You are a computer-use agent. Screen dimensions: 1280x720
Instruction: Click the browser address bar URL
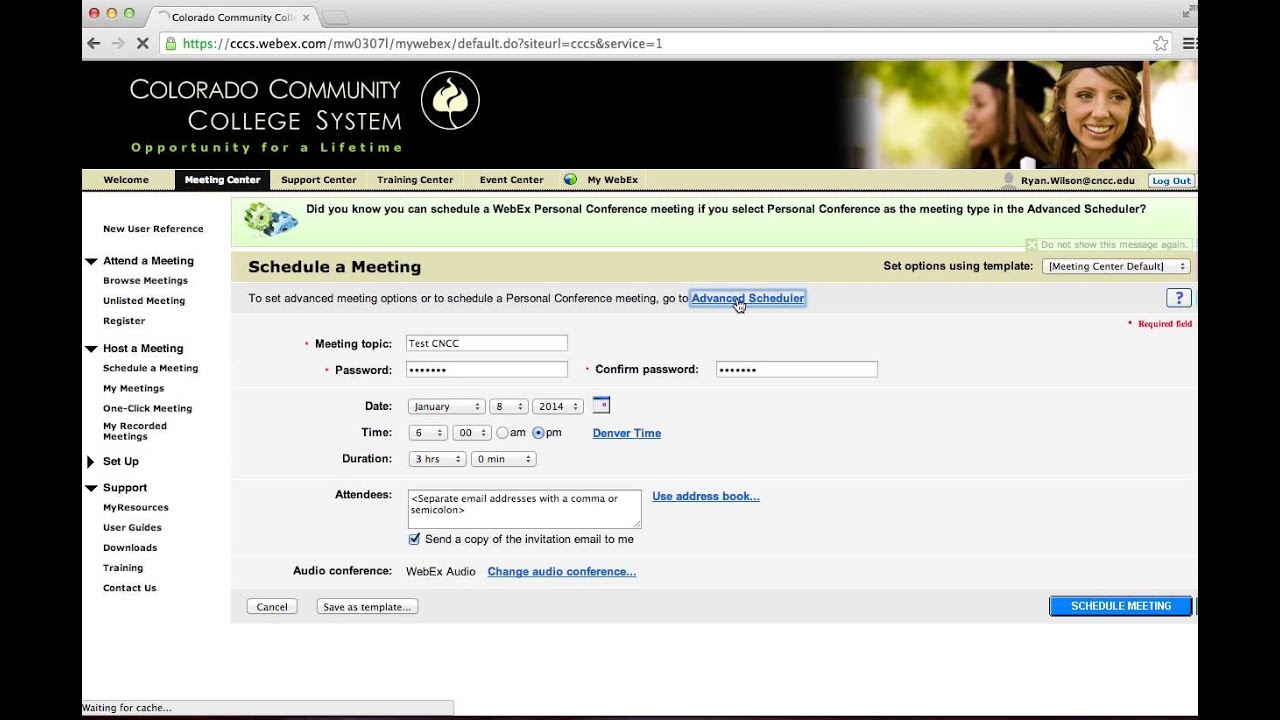(422, 44)
